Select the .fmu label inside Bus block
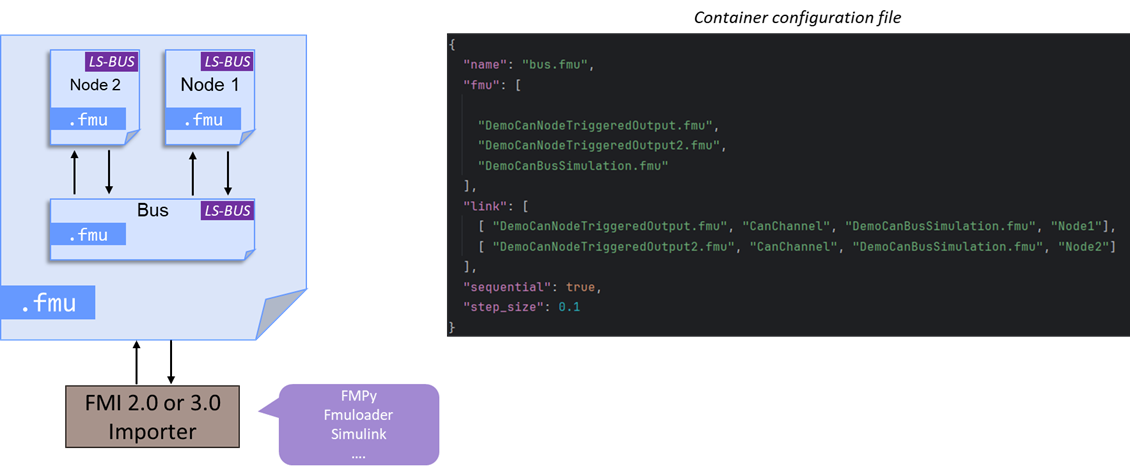 point(89,235)
